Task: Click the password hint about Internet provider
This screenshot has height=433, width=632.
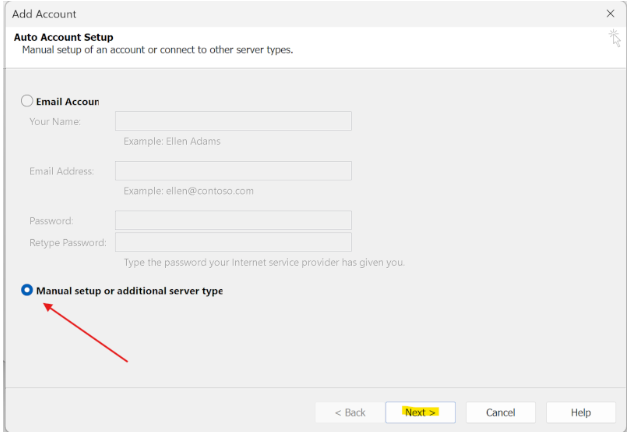Action: tap(264, 262)
